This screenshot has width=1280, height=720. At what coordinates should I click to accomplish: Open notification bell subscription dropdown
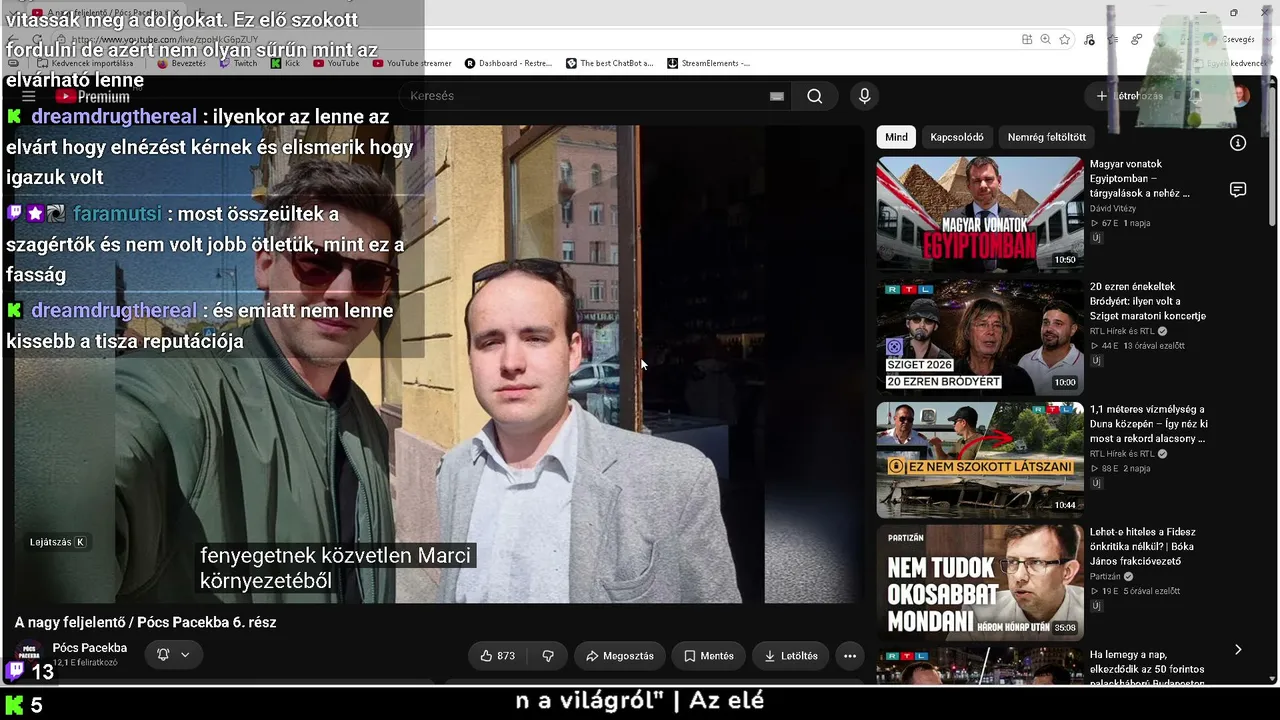click(x=173, y=655)
